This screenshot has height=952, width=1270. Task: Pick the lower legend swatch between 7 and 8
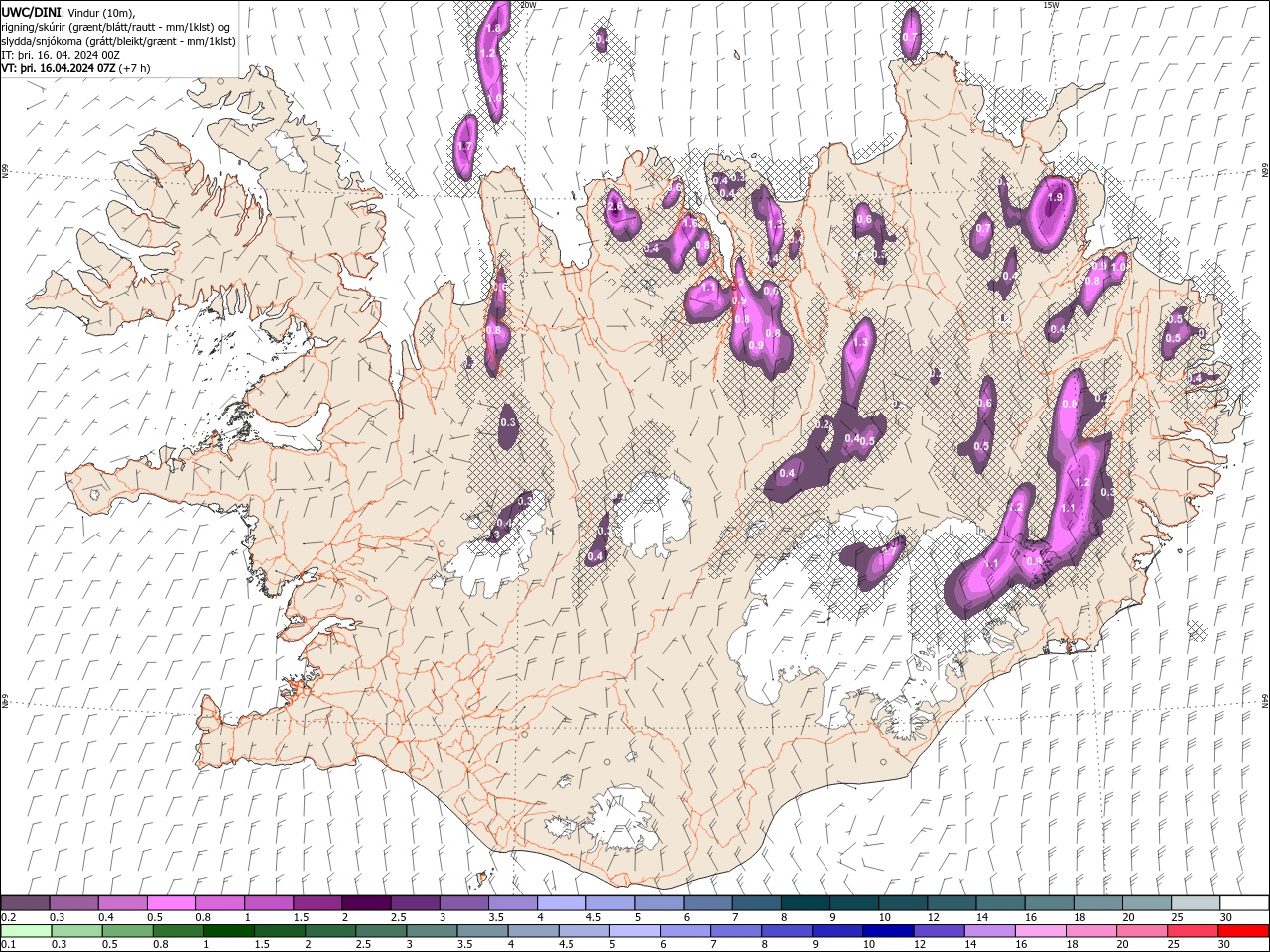[736, 931]
